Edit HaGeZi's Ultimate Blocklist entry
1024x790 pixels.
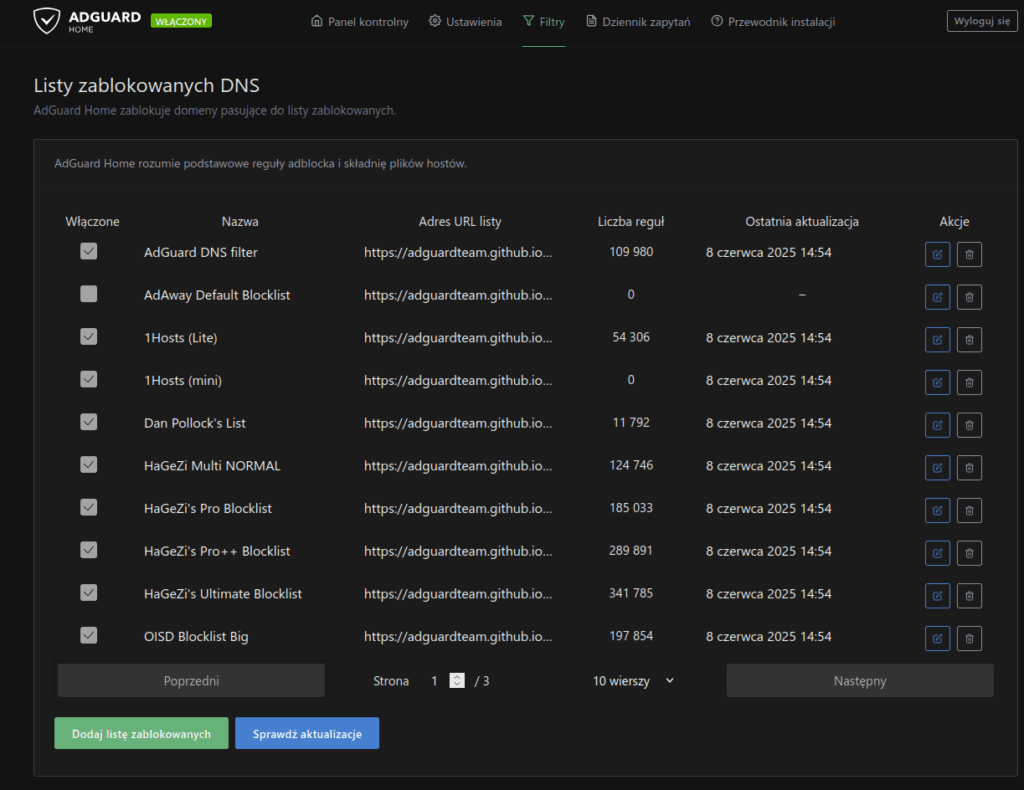937,595
